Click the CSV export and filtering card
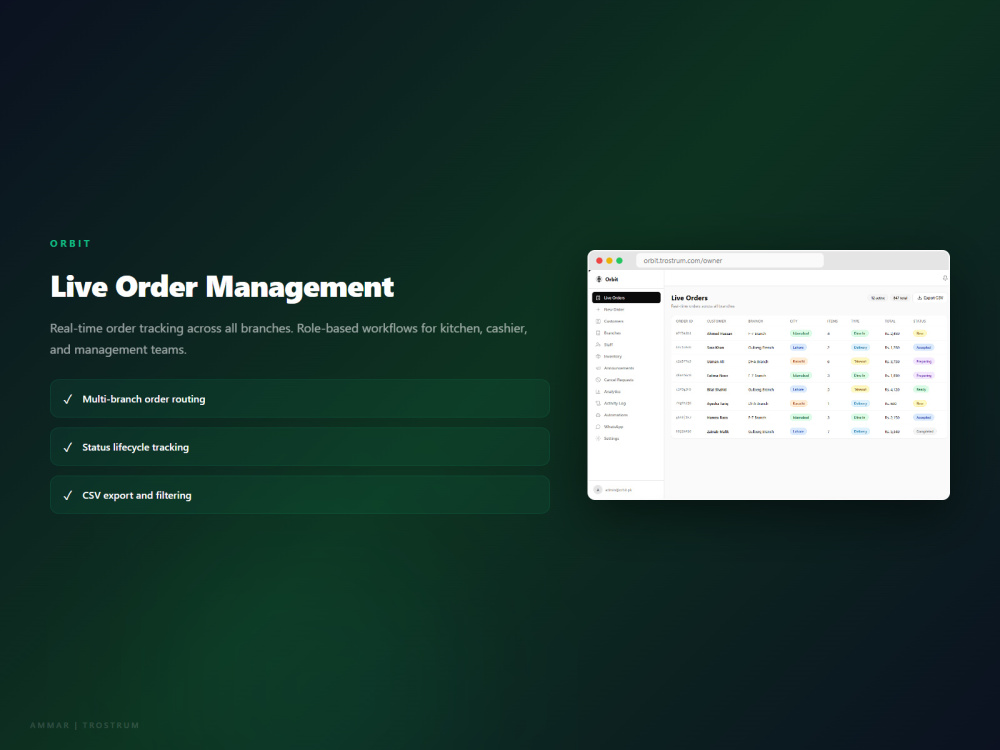Screen dimensions: 1000x750 pos(300,495)
